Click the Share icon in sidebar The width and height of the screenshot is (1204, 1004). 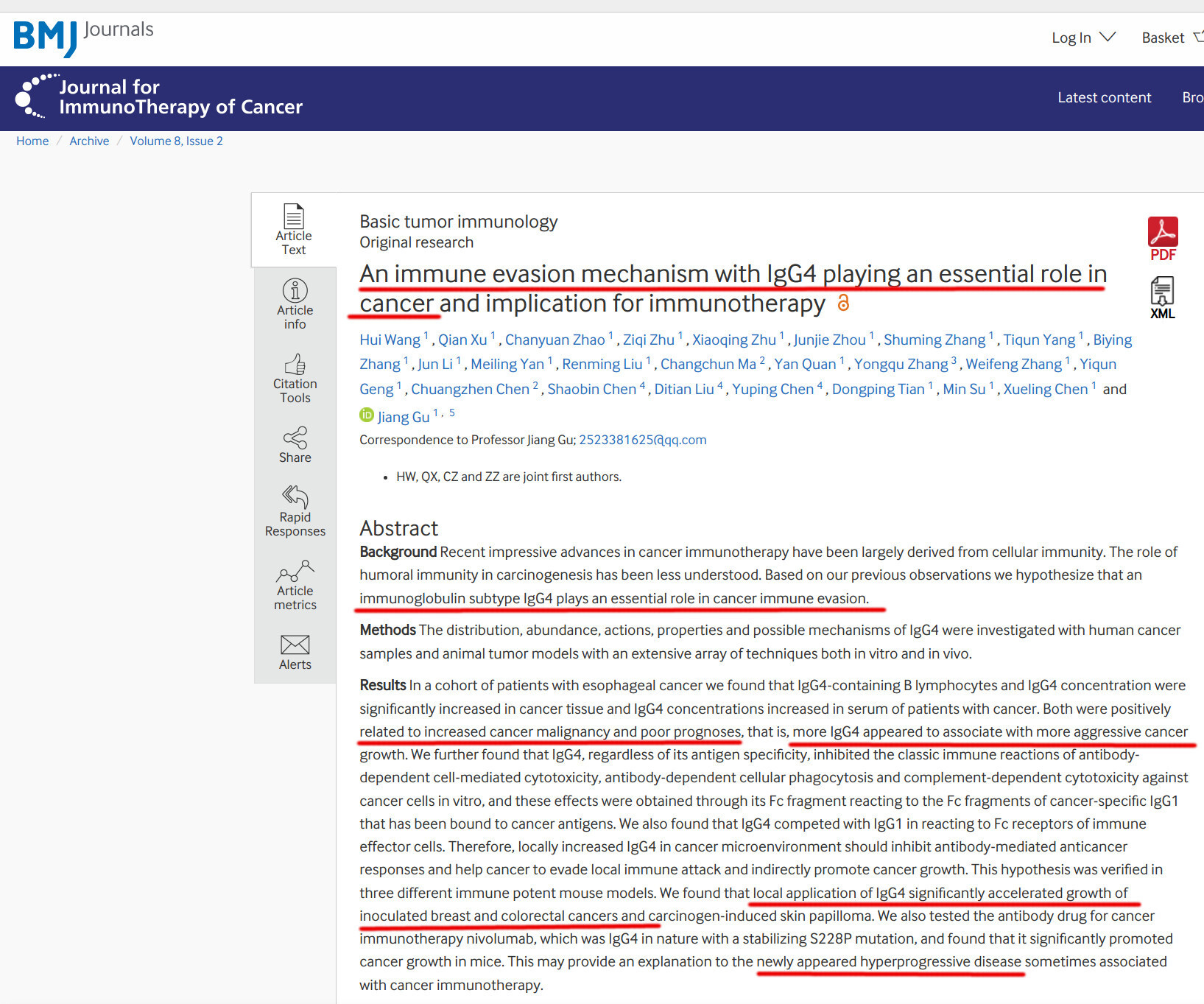pyautogui.click(x=295, y=438)
